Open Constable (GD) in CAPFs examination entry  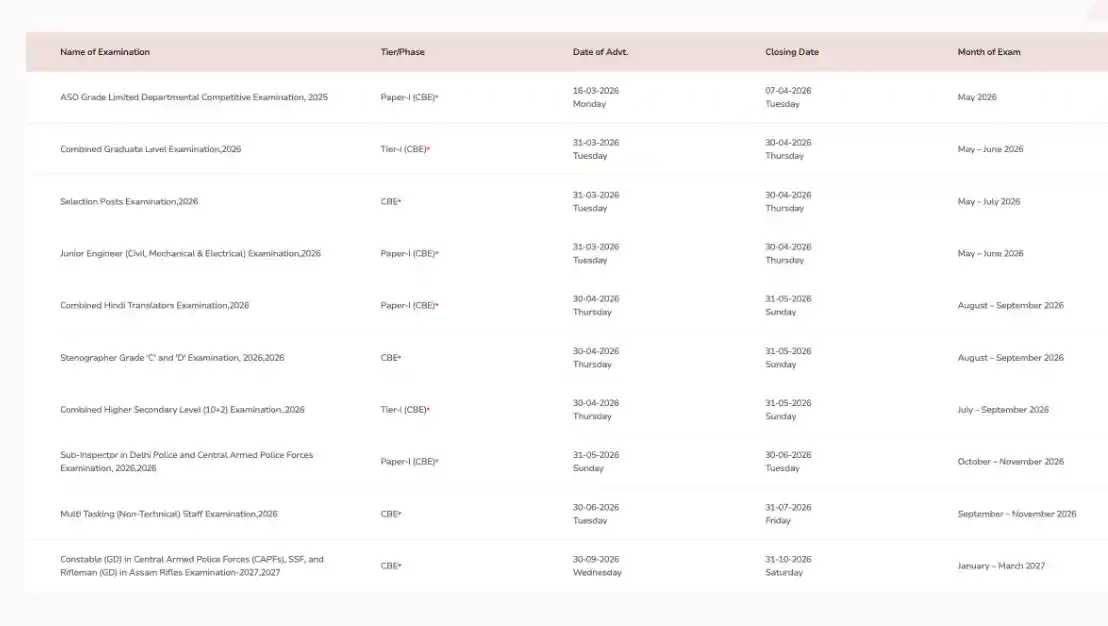coord(192,566)
